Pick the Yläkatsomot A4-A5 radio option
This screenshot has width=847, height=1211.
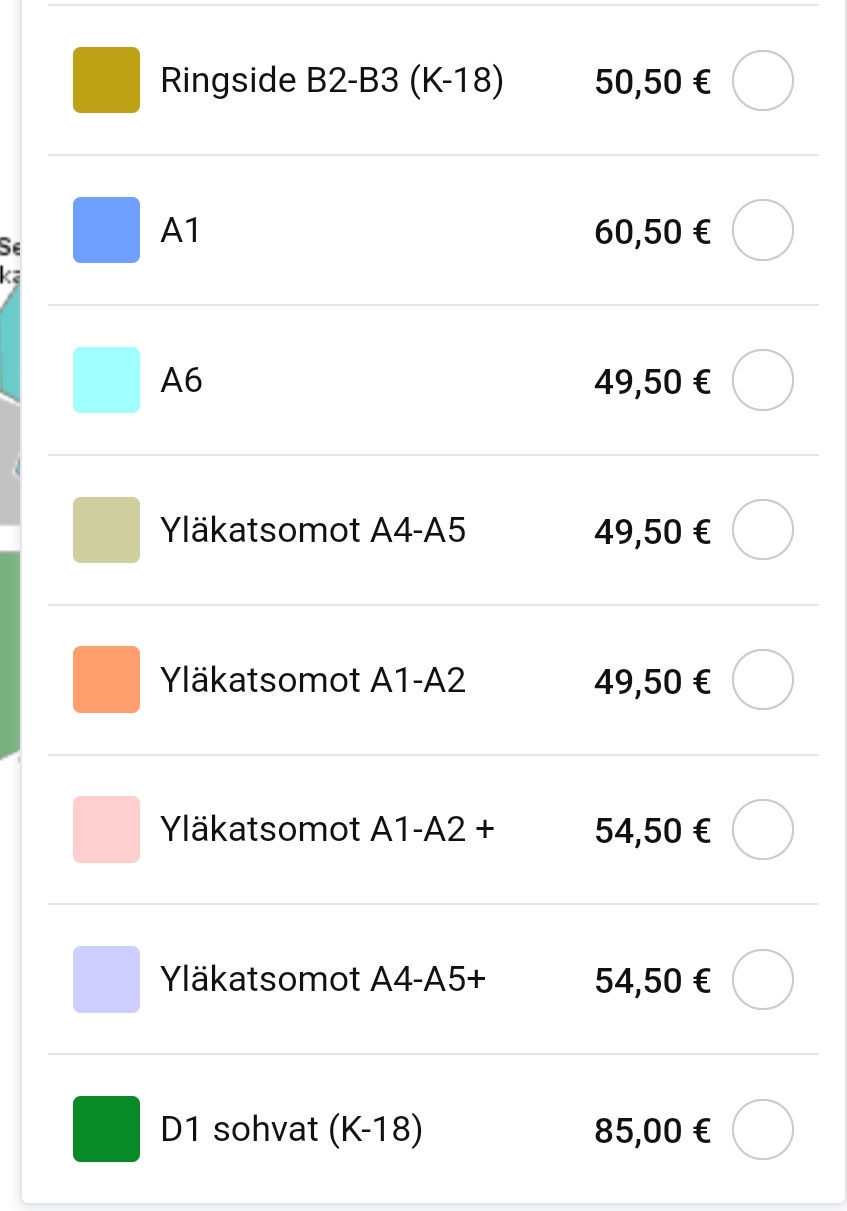(x=763, y=531)
